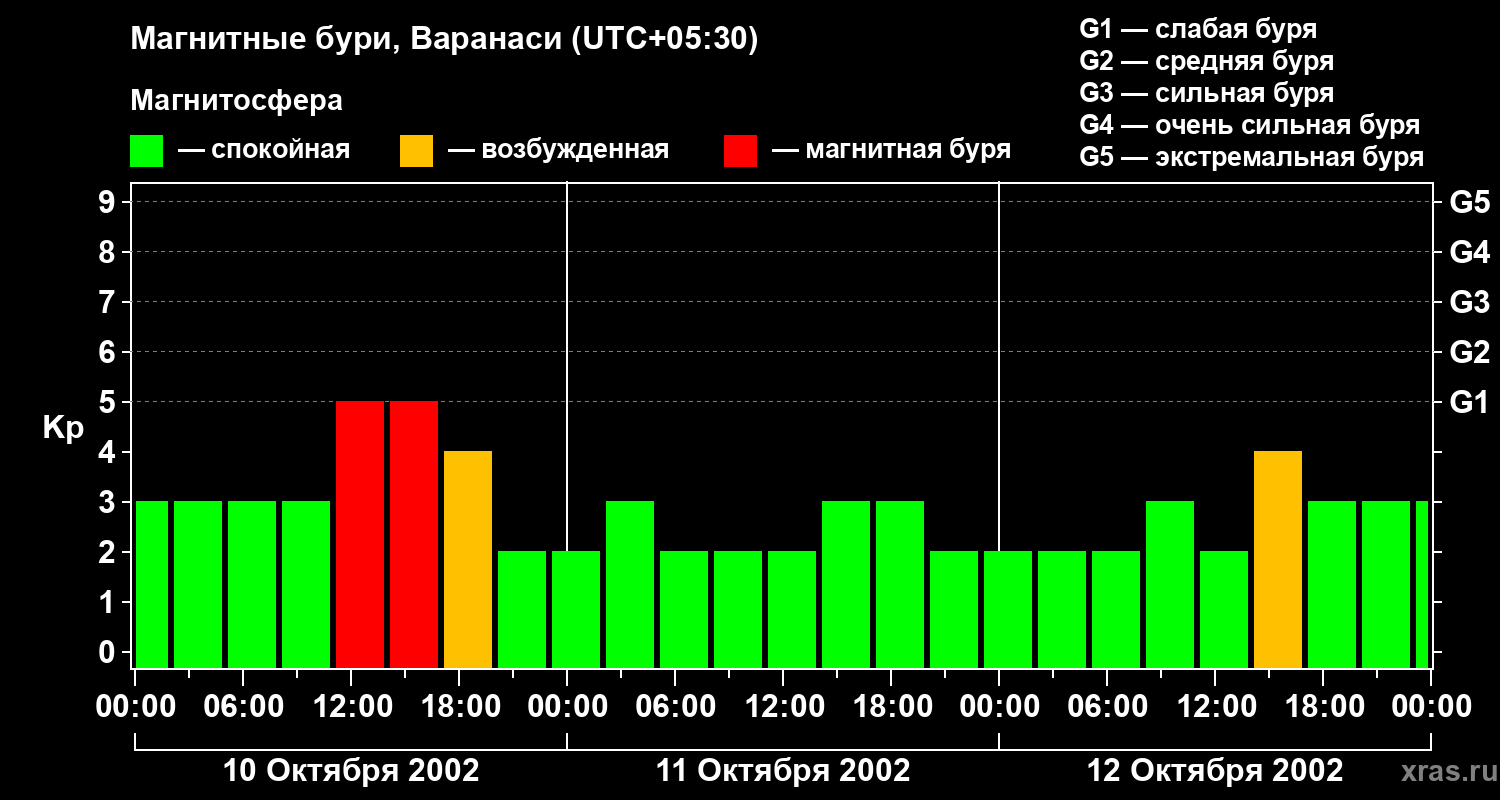Image resolution: width=1500 pixels, height=800 pixels.
Task: Click the G2 tick label on the right axis
Action: coord(1470,352)
